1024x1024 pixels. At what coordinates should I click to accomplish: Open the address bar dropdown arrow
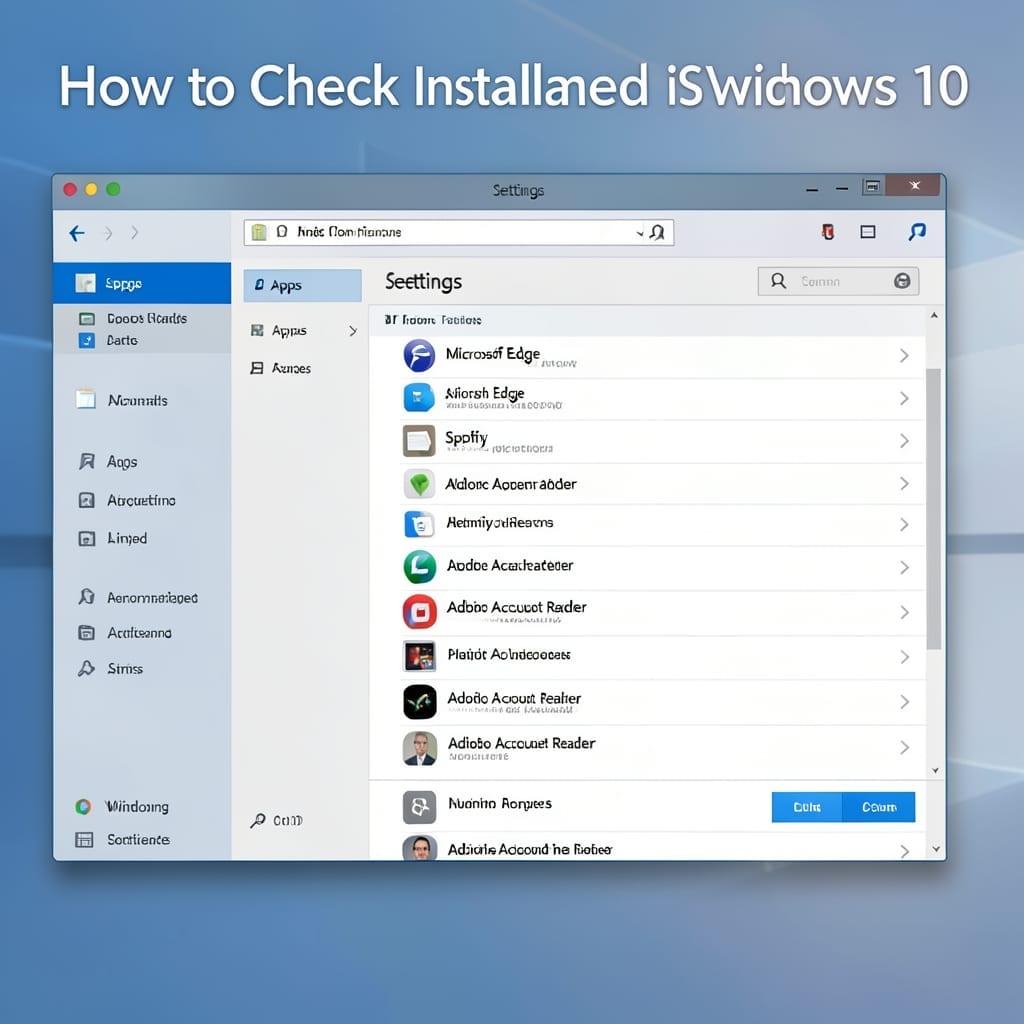pyautogui.click(x=639, y=233)
